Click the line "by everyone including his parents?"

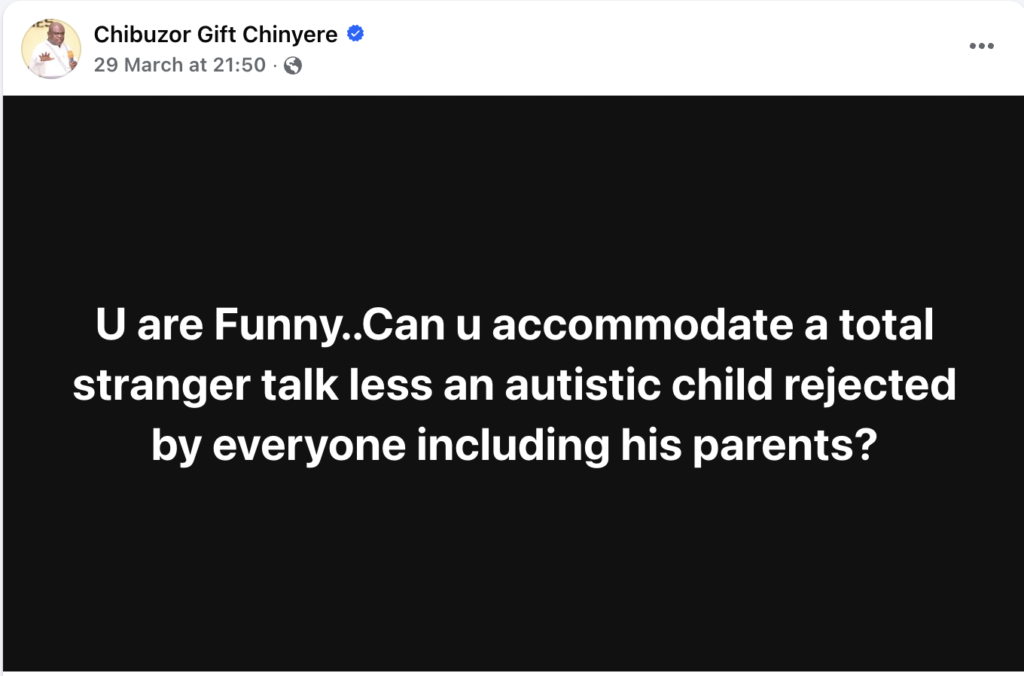[x=511, y=444]
